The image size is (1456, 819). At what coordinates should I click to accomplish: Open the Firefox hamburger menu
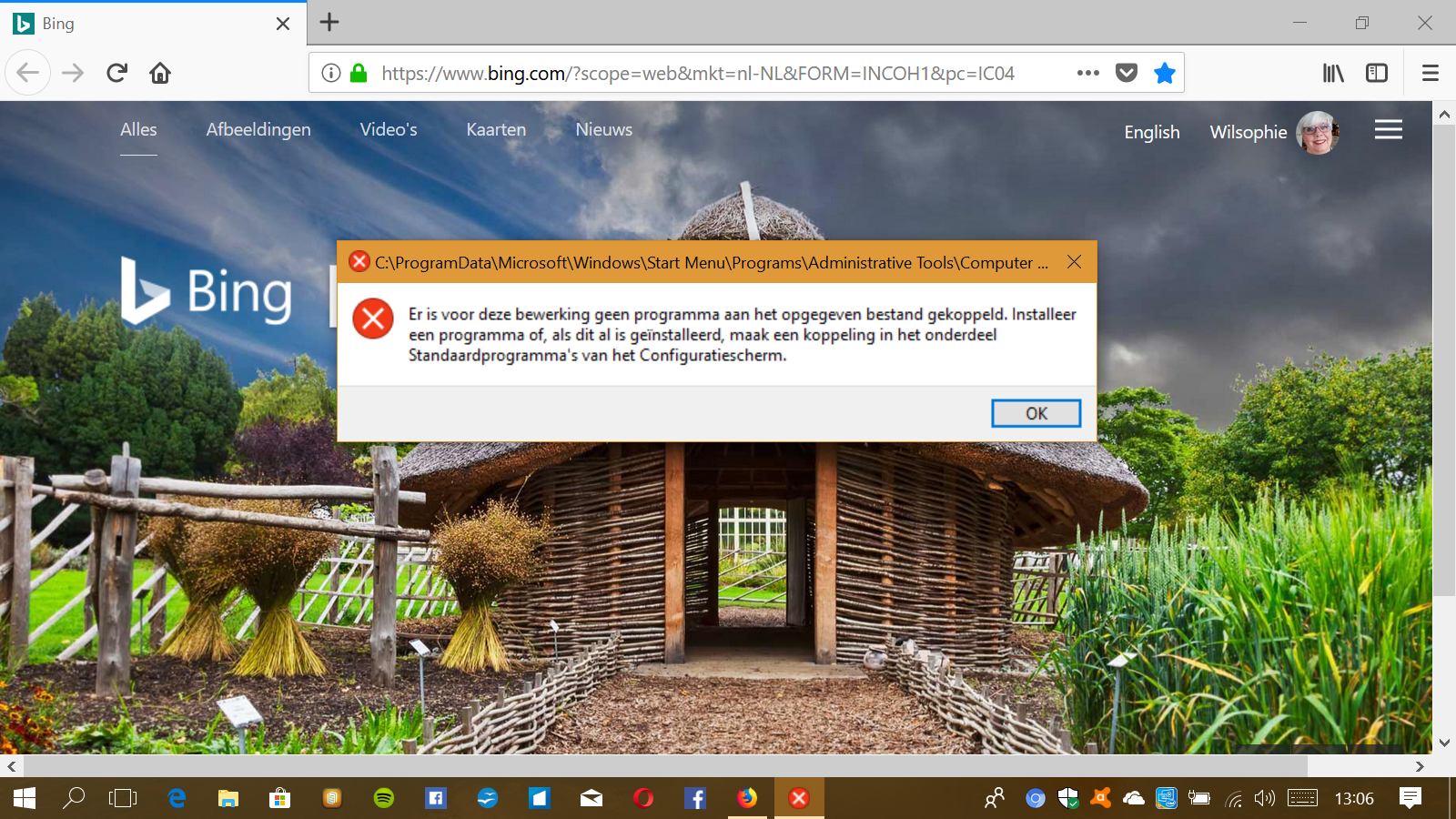pyautogui.click(x=1430, y=73)
